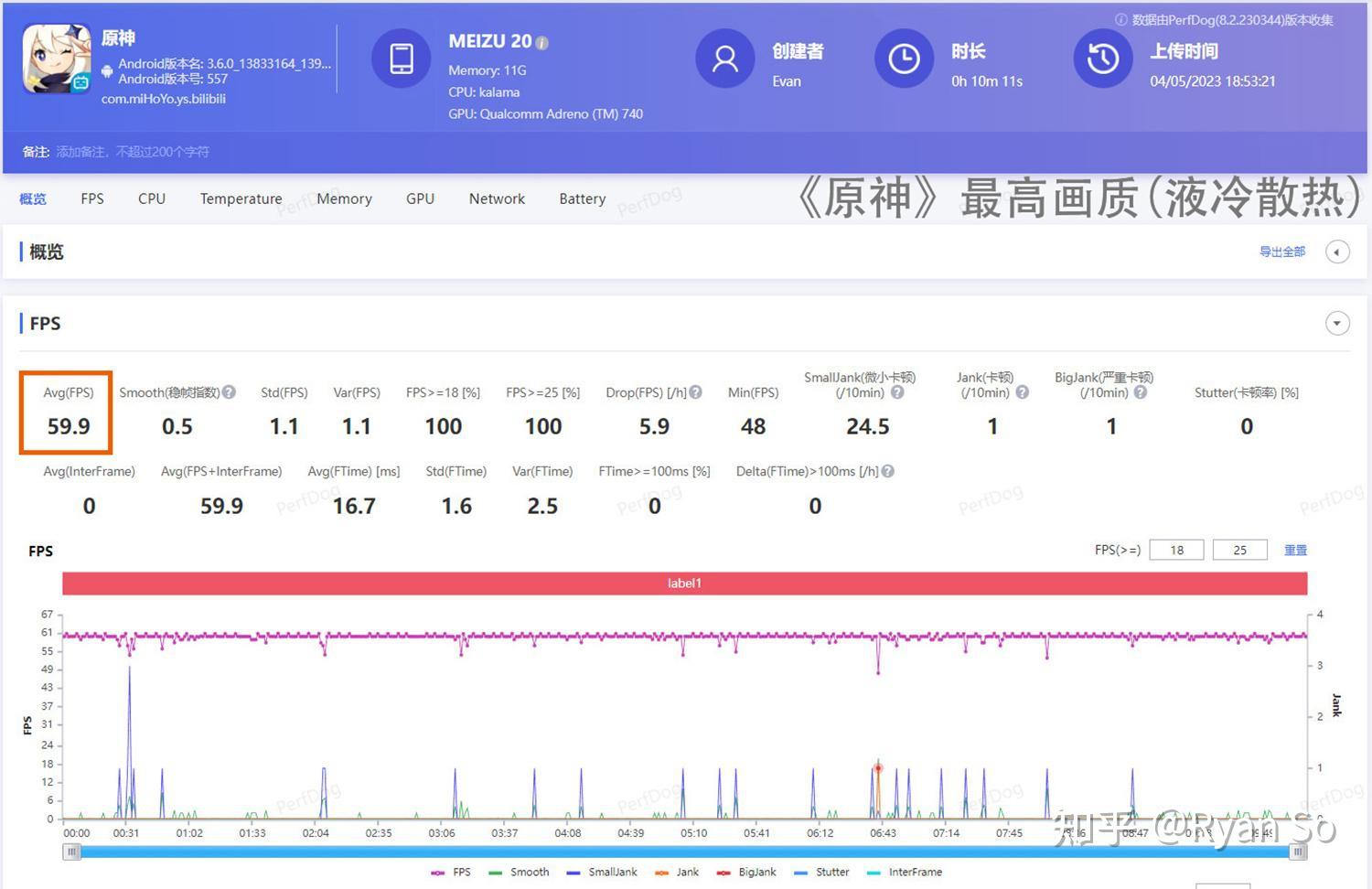The height and width of the screenshot is (889, 1372).
Task: Click the upload time history icon
Action: tap(1103, 59)
